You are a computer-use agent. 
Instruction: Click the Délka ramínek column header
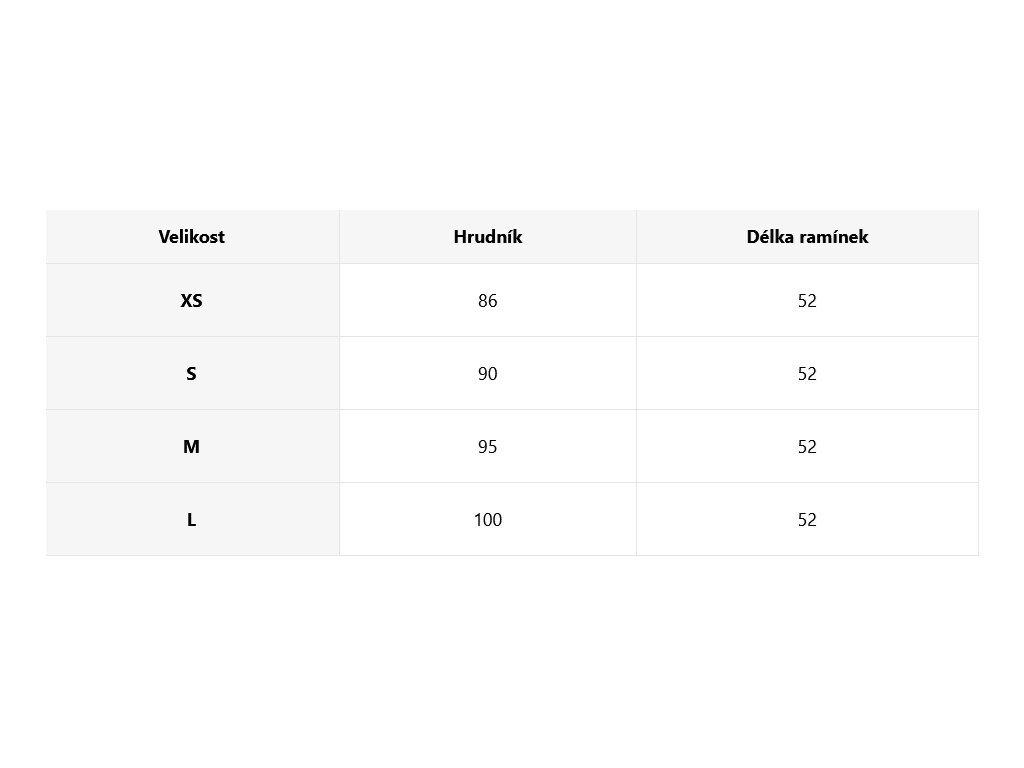tap(807, 237)
